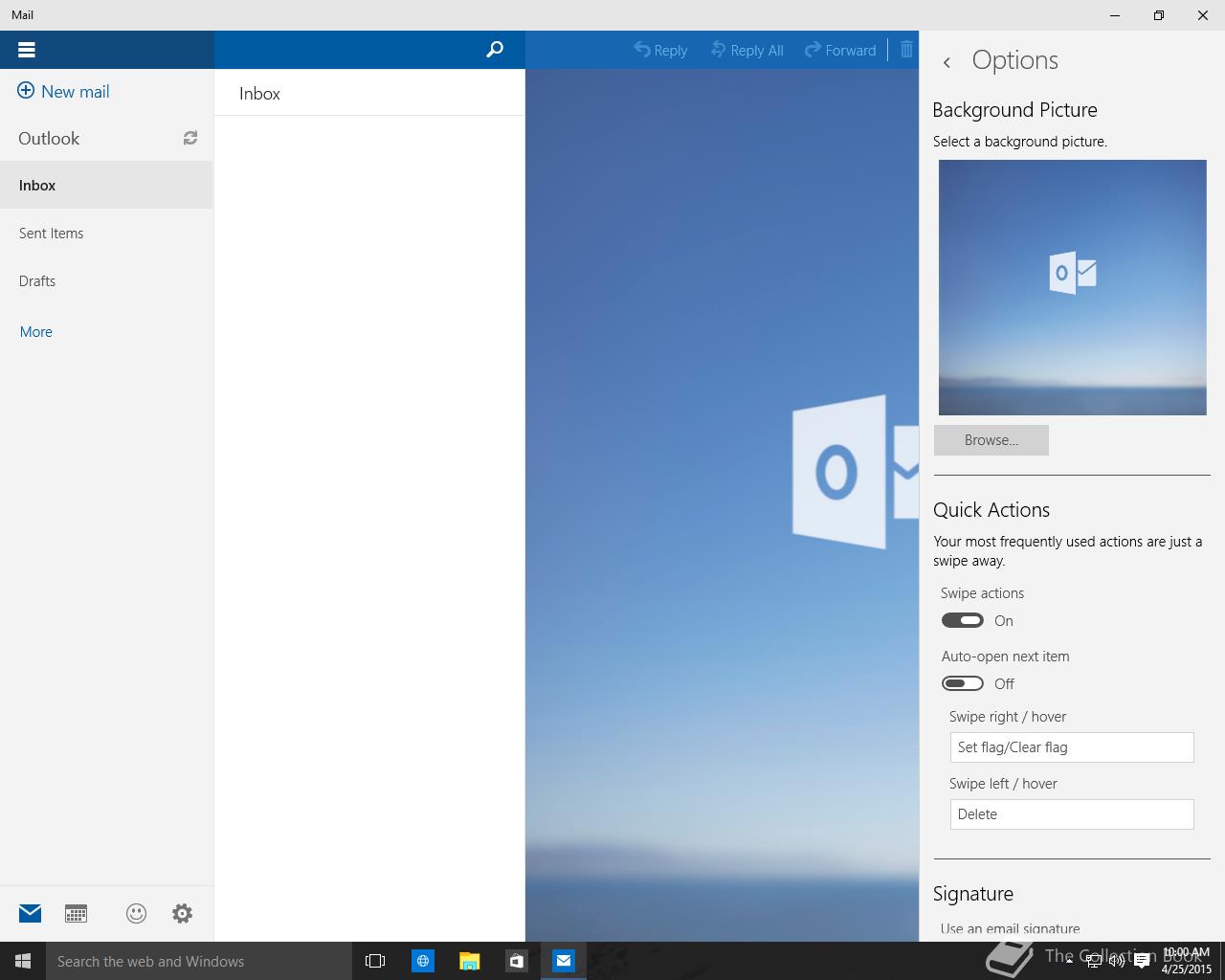1225x980 pixels.
Task: Enable the Auto-open next item toggle
Action: tap(963, 683)
